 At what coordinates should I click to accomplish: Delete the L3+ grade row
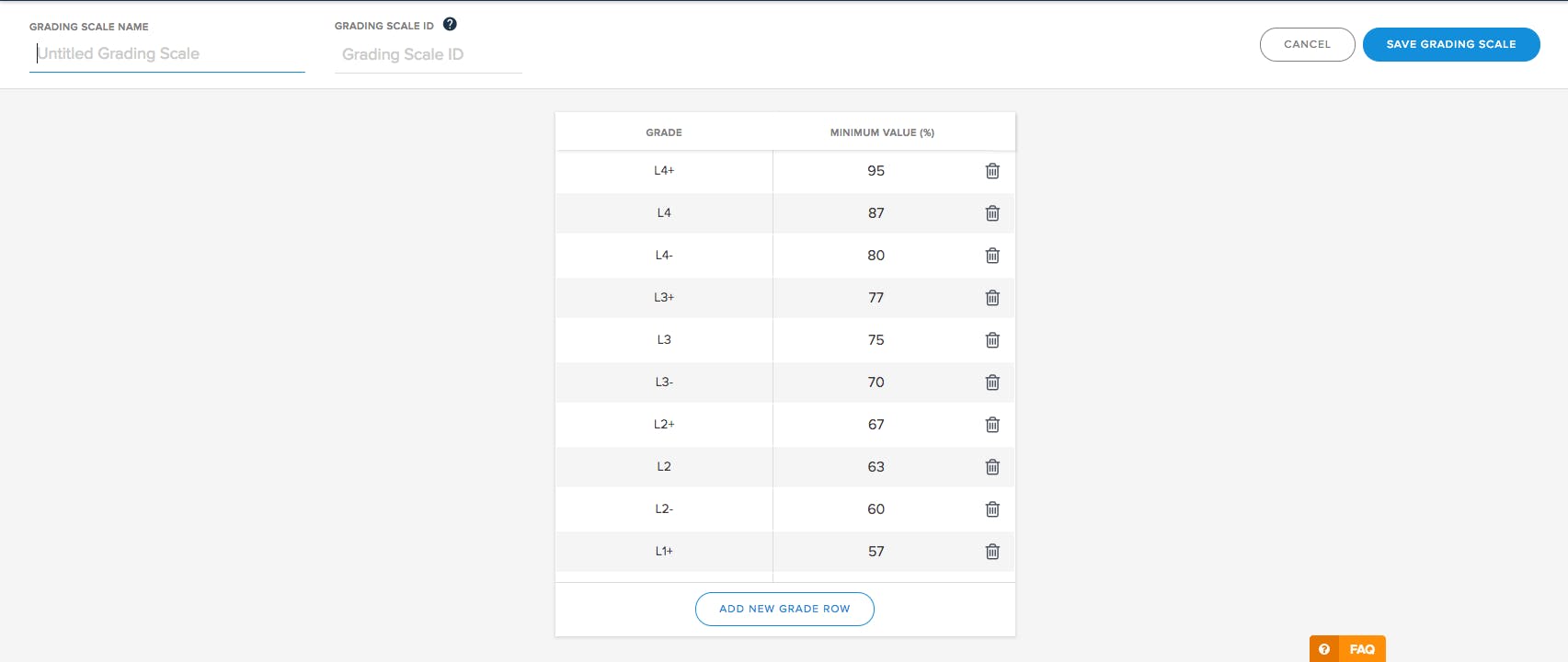click(992, 298)
